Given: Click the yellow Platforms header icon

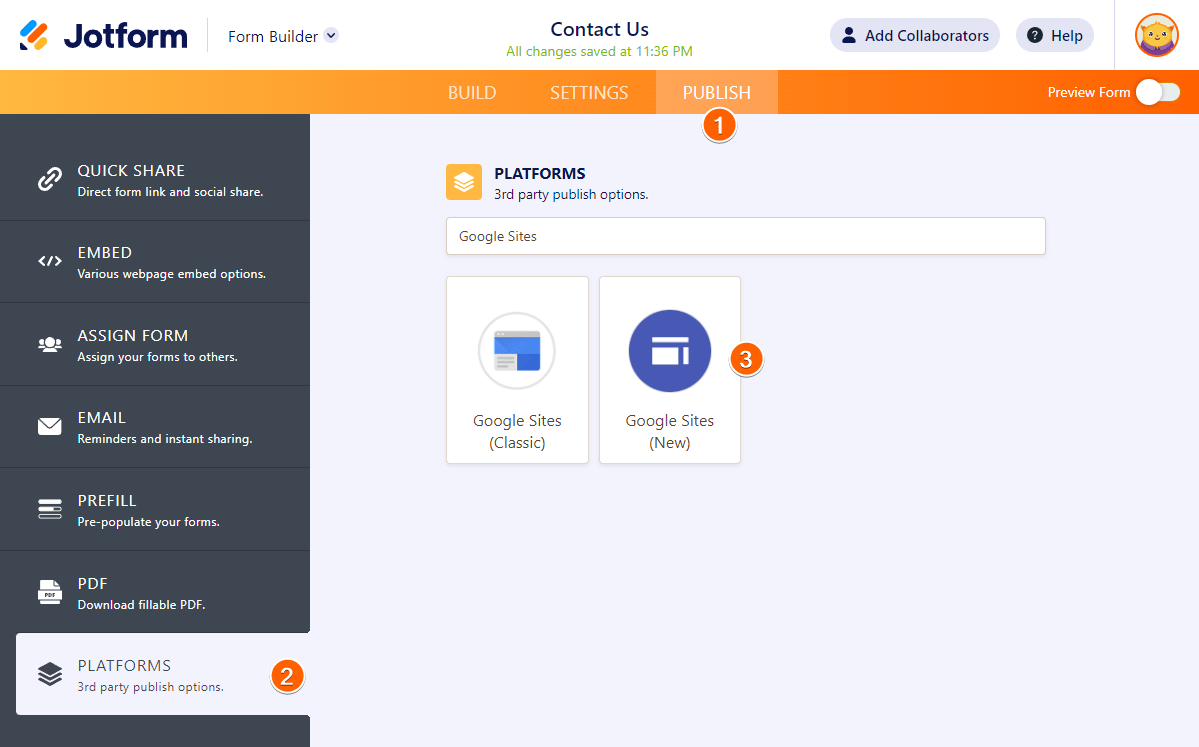Looking at the screenshot, I should pyautogui.click(x=464, y=182).
